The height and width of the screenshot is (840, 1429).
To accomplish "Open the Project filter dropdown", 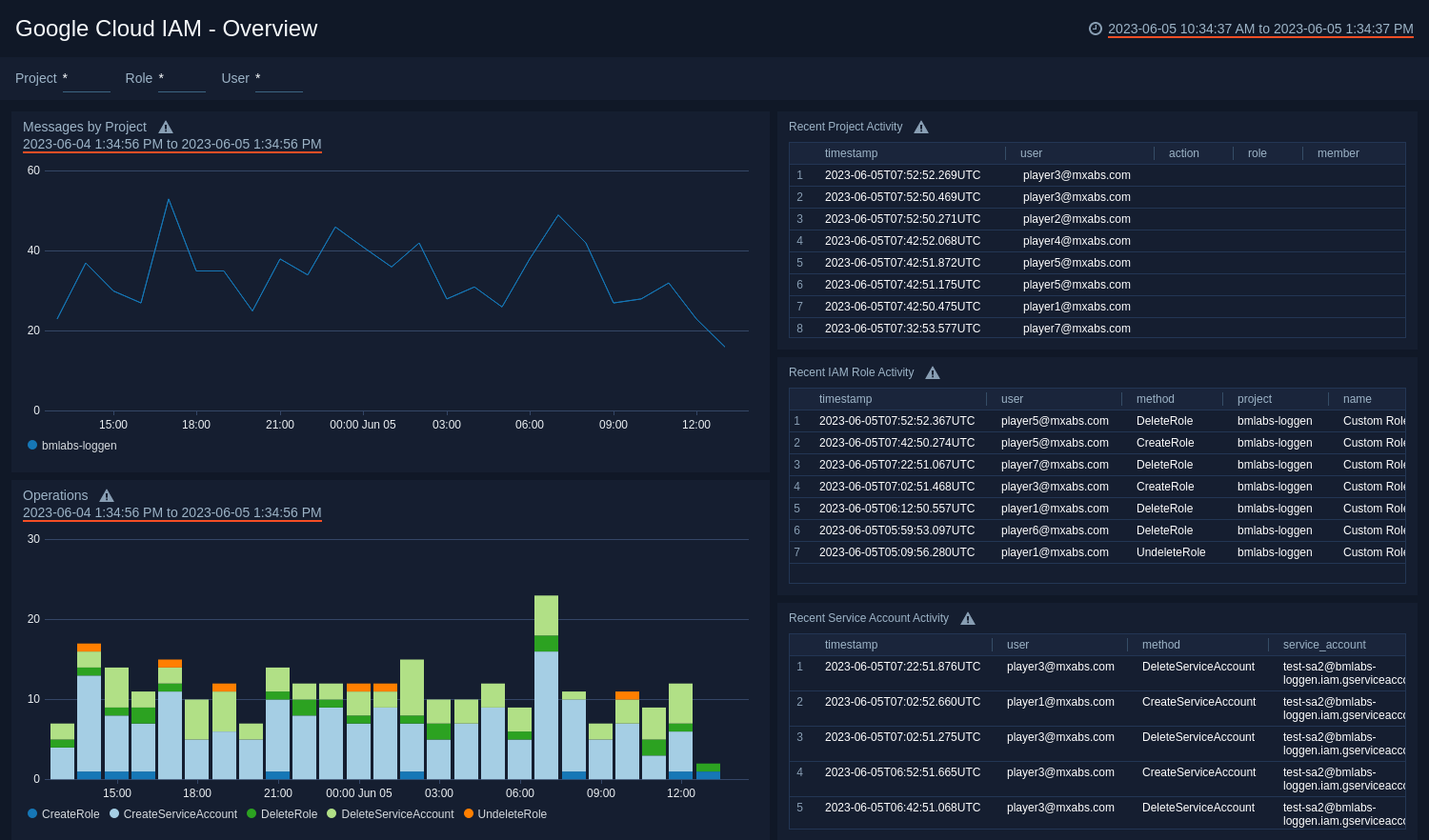I will [x=86, y=82].
